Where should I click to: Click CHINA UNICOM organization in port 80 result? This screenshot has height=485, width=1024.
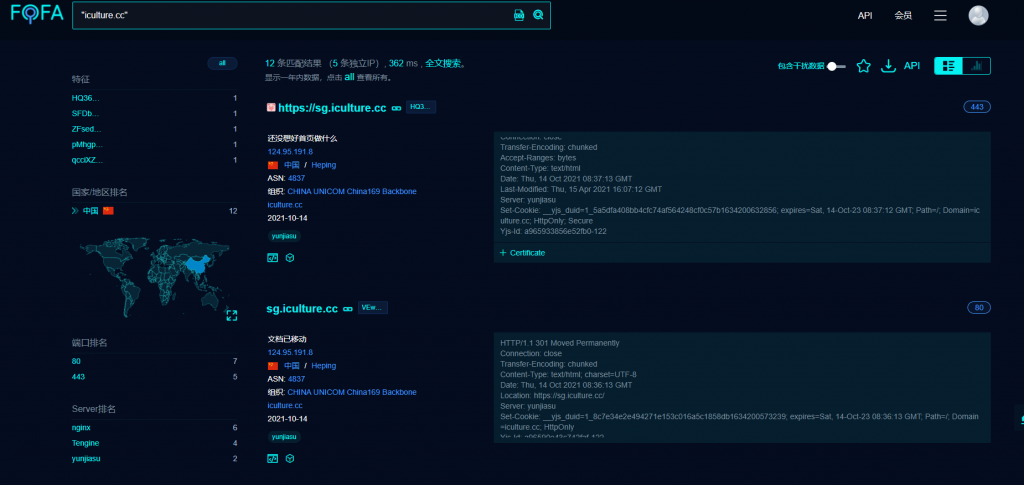point(352,392)
